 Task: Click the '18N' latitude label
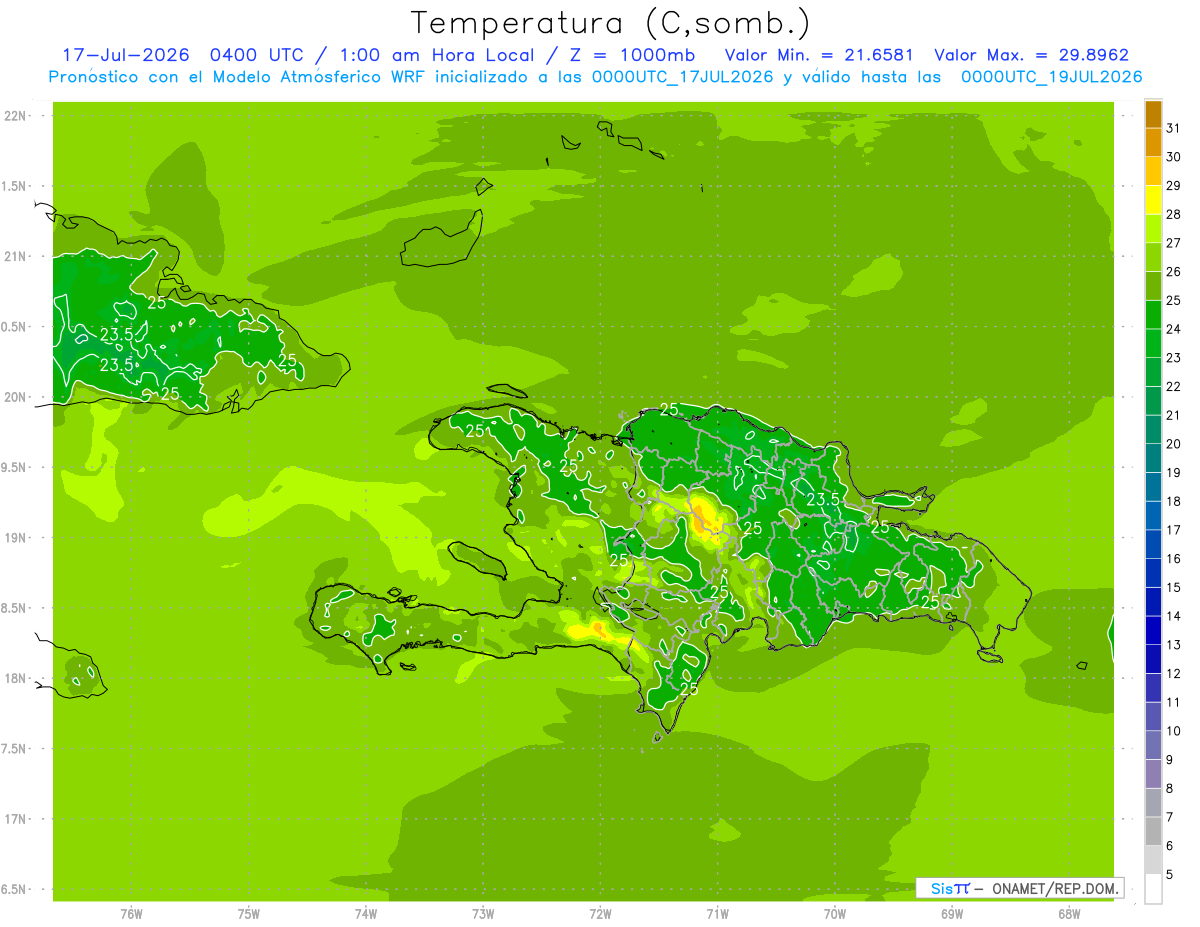click(x=15, y=679)
